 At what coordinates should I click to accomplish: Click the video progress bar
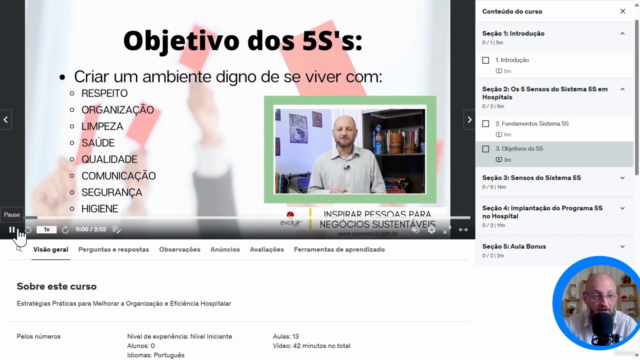[x=247, y=218]
